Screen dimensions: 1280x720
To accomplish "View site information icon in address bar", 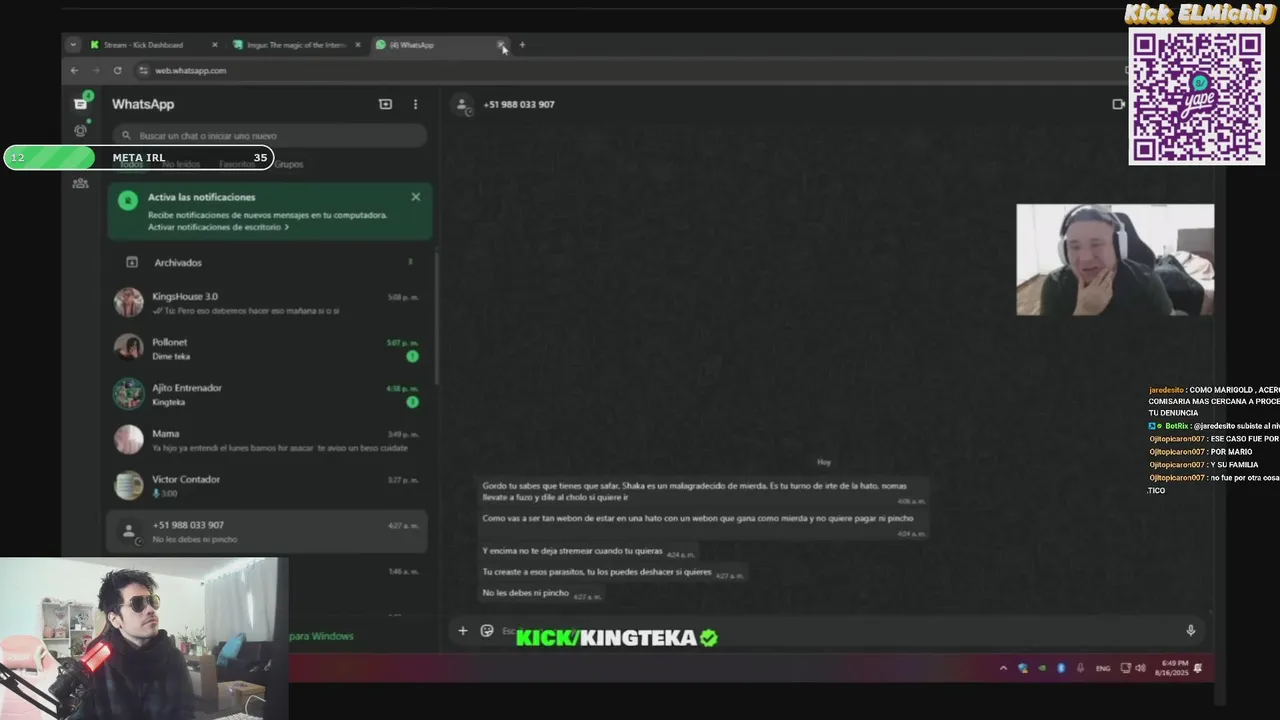I will [x=143, y=70].
